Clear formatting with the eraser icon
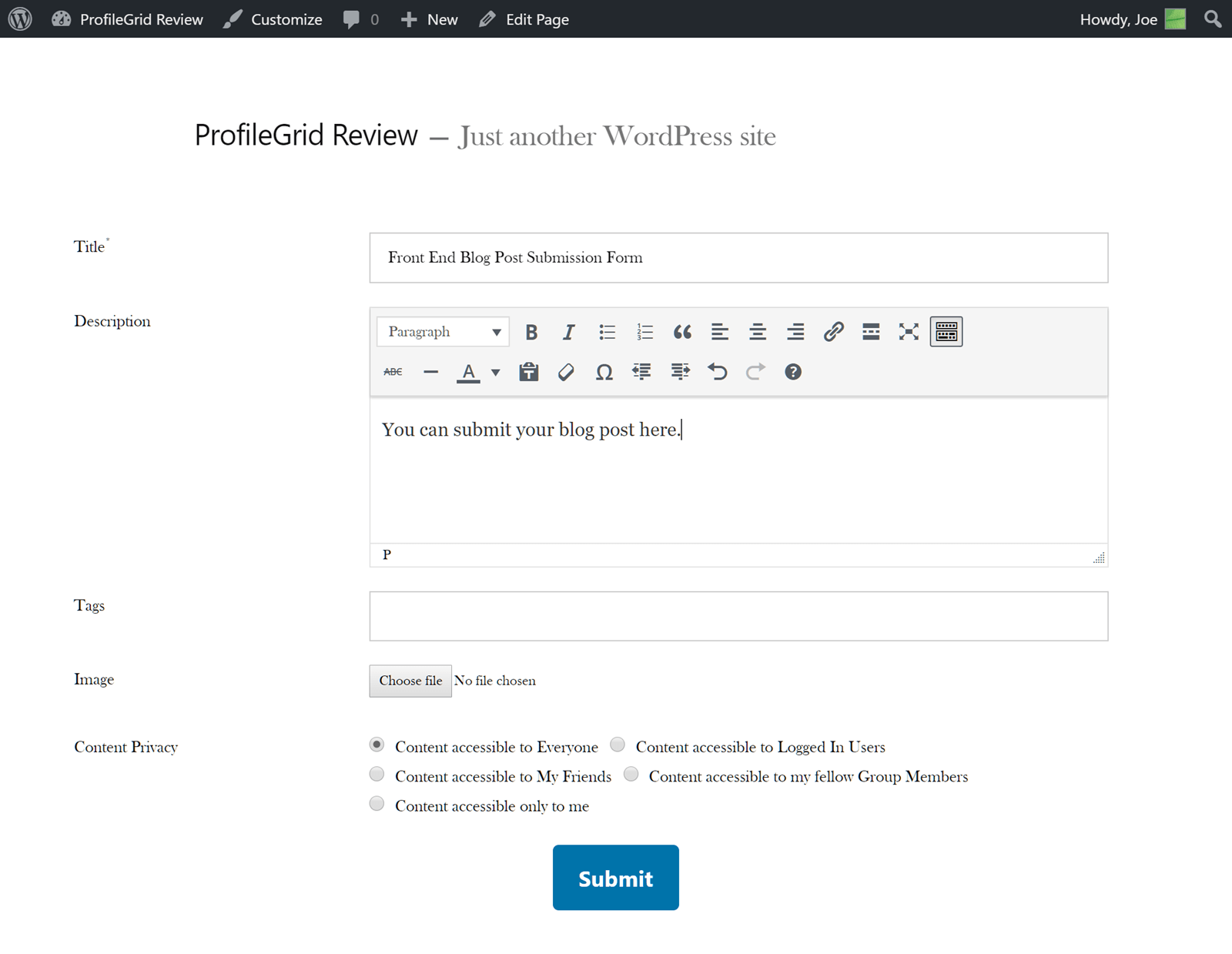Viewport: 1232px width, 954px height. tap(566, 373)
